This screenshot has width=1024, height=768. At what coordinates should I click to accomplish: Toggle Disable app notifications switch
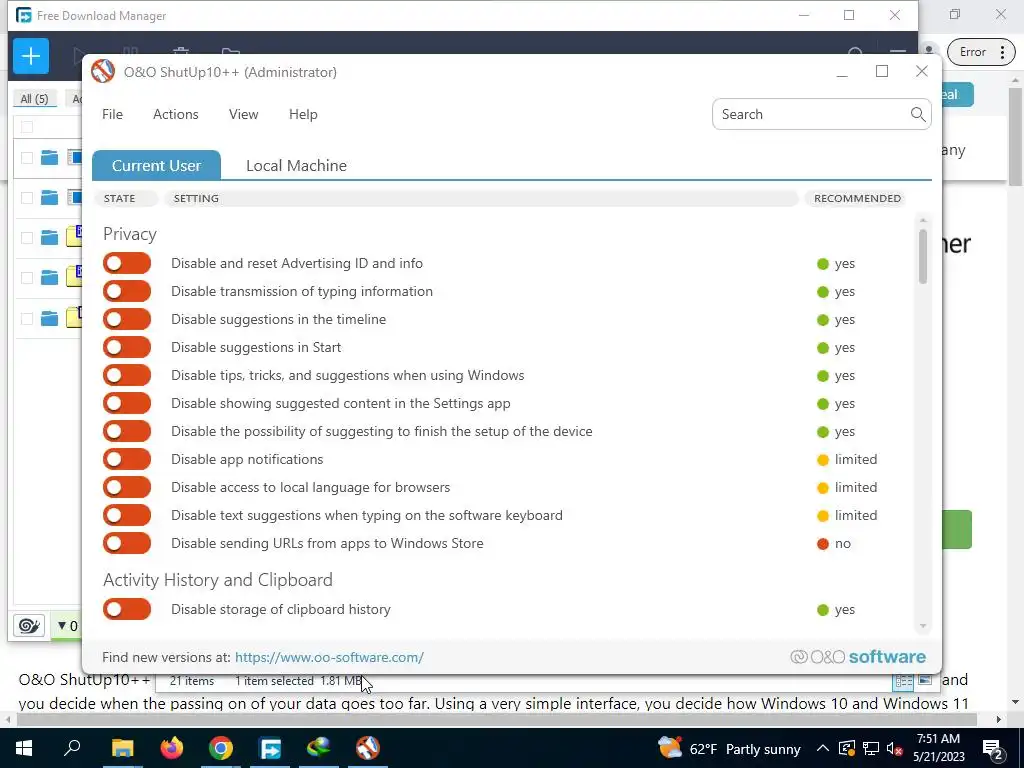127,459
